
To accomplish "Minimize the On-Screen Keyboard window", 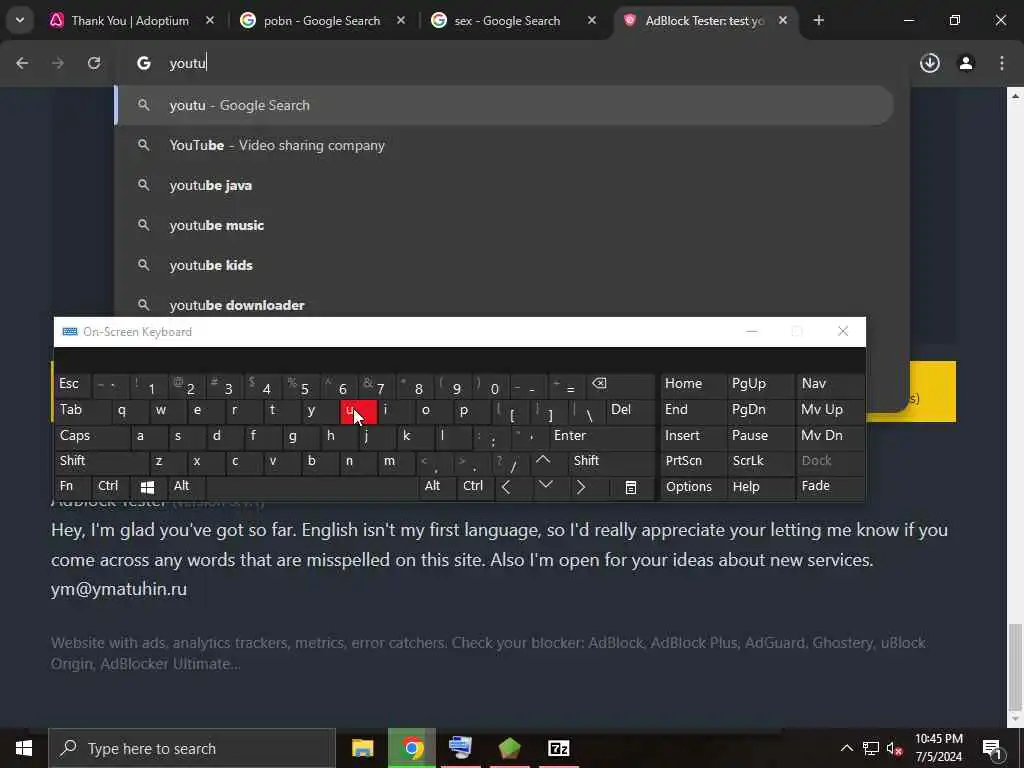I will click(x=752, y=332).
